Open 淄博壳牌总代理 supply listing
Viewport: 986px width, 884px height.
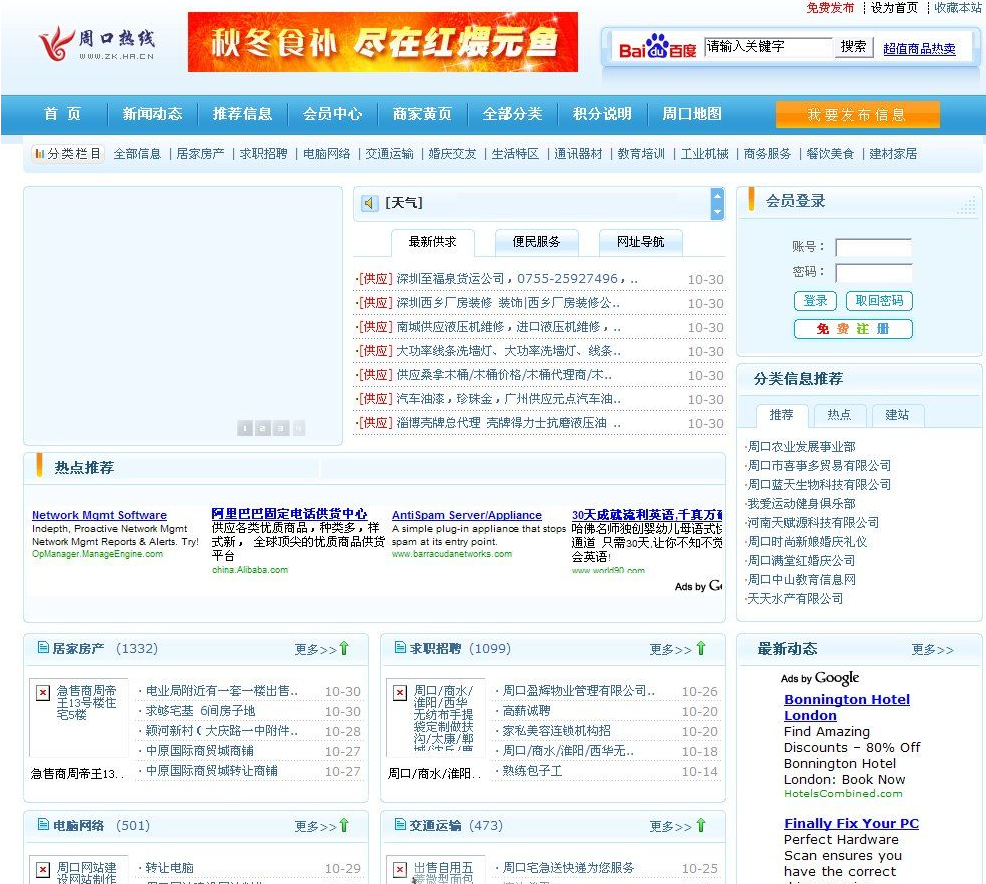tap(508, 423)
